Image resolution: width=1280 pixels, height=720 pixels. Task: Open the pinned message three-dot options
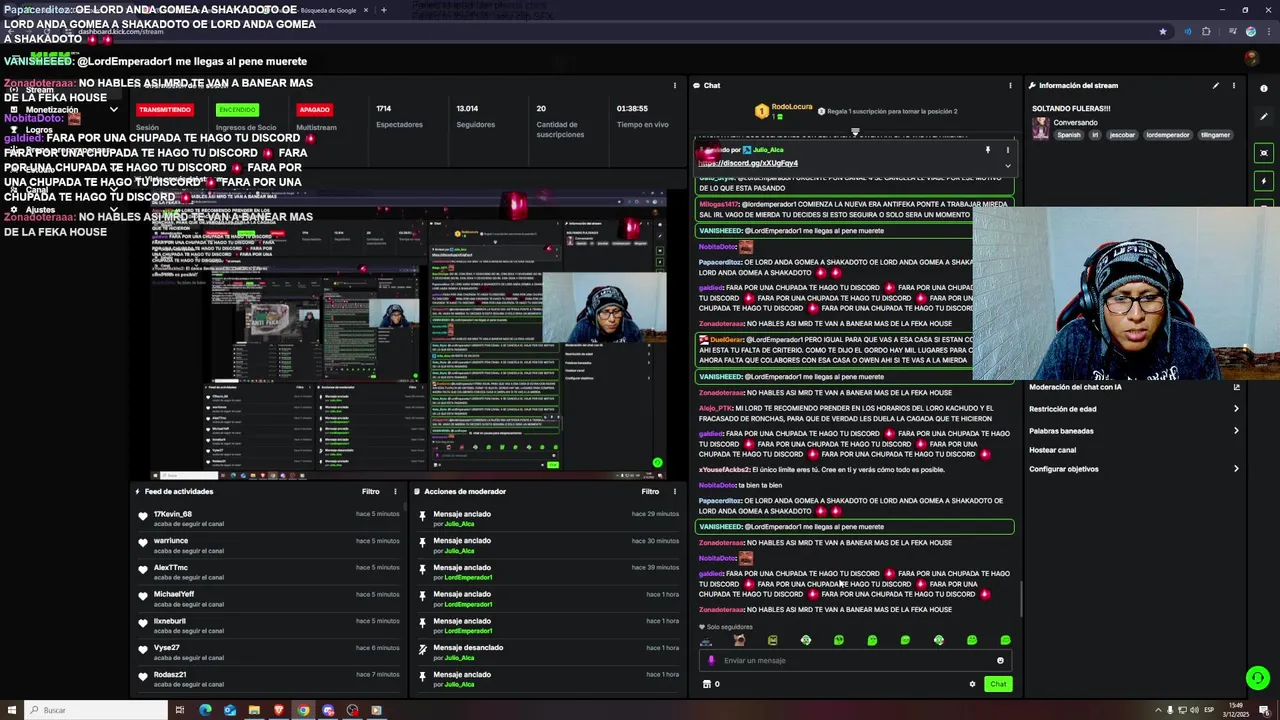(1007, 150)
